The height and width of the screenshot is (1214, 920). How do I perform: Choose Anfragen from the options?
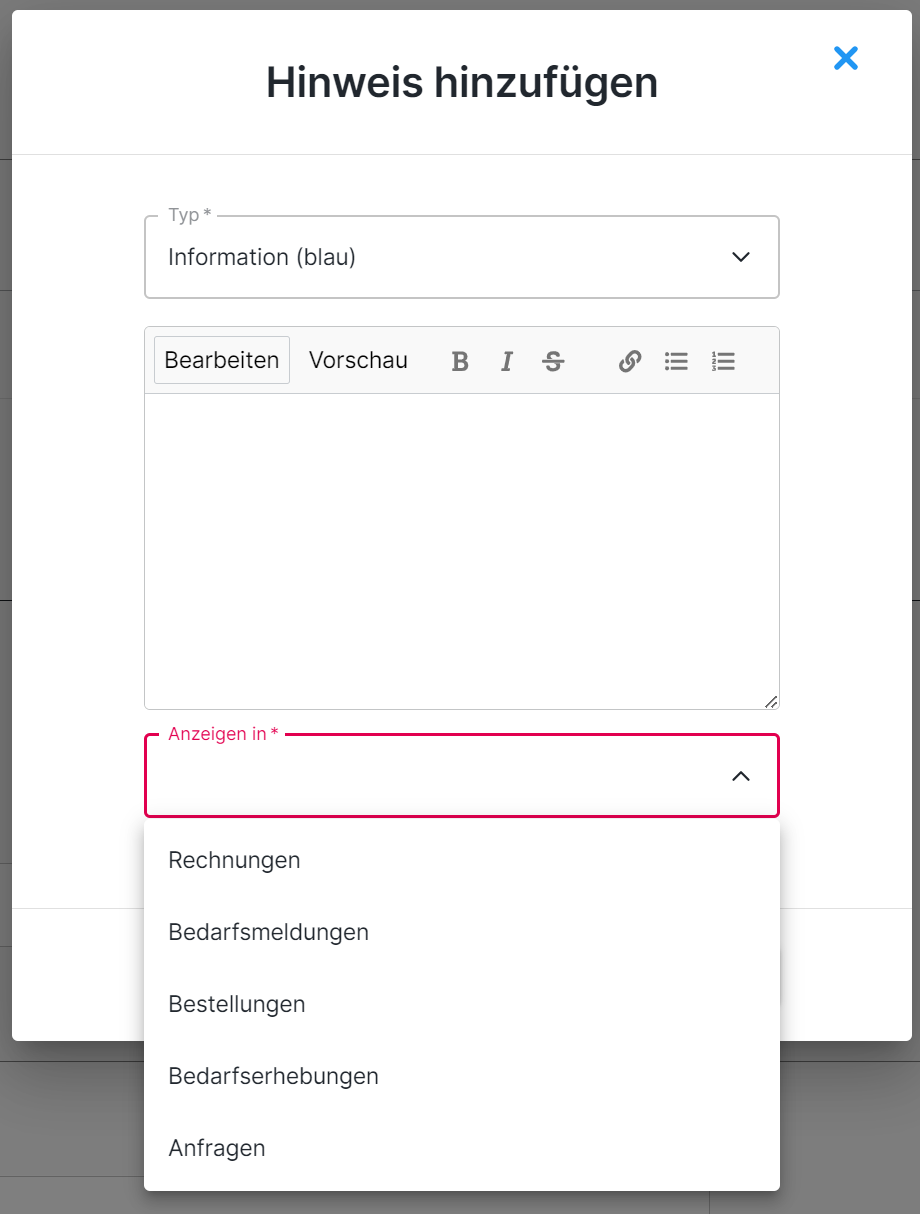pos(217,1148)
